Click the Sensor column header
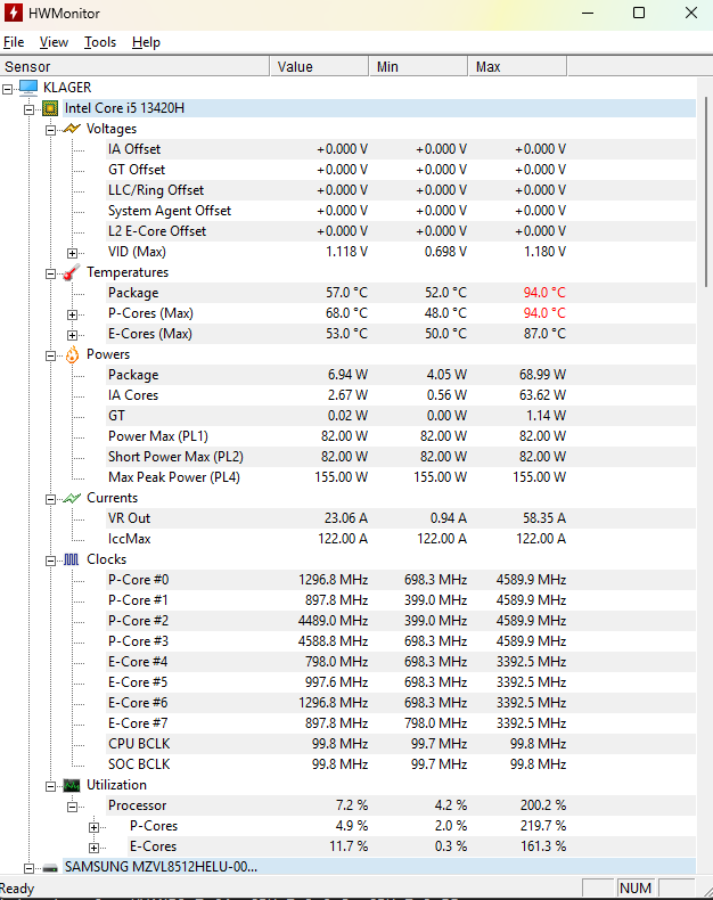This screenshot has height=900, width=713. [x=135, y=67]
